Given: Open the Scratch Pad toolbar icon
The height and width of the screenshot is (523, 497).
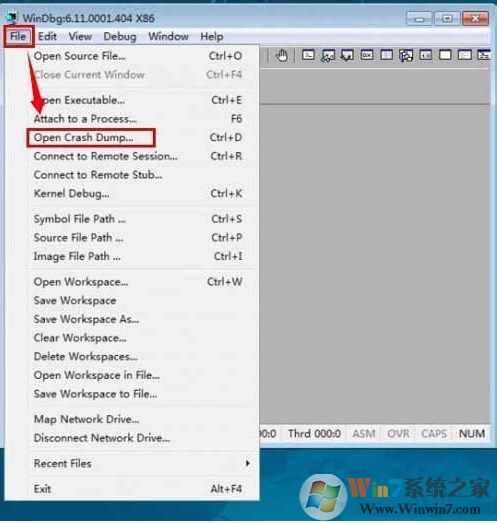Looking at the screenshot, I should [x=445, y=55].
